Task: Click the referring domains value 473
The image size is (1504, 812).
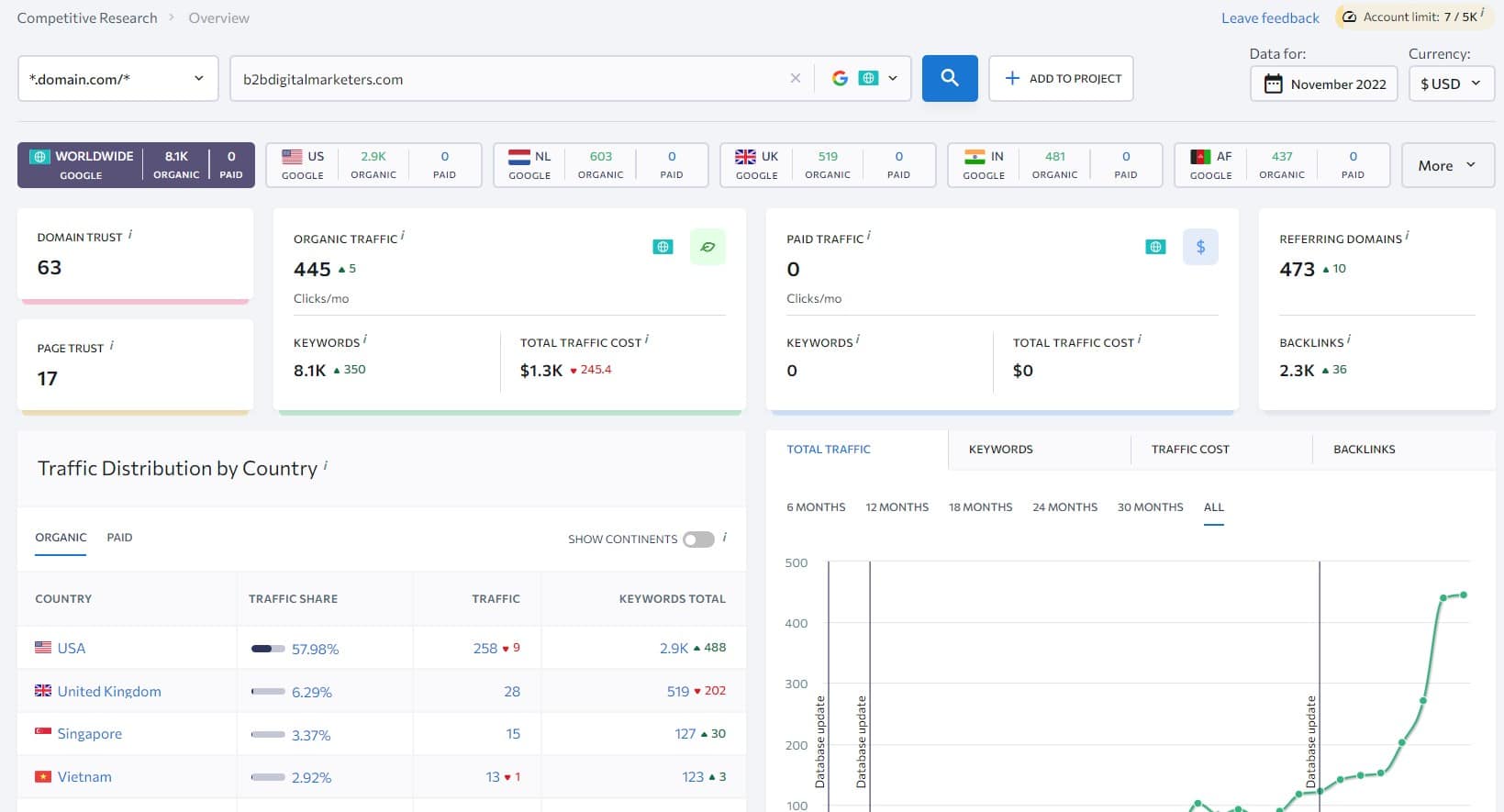Action: pyautogui.click(x=1297, y=269)
